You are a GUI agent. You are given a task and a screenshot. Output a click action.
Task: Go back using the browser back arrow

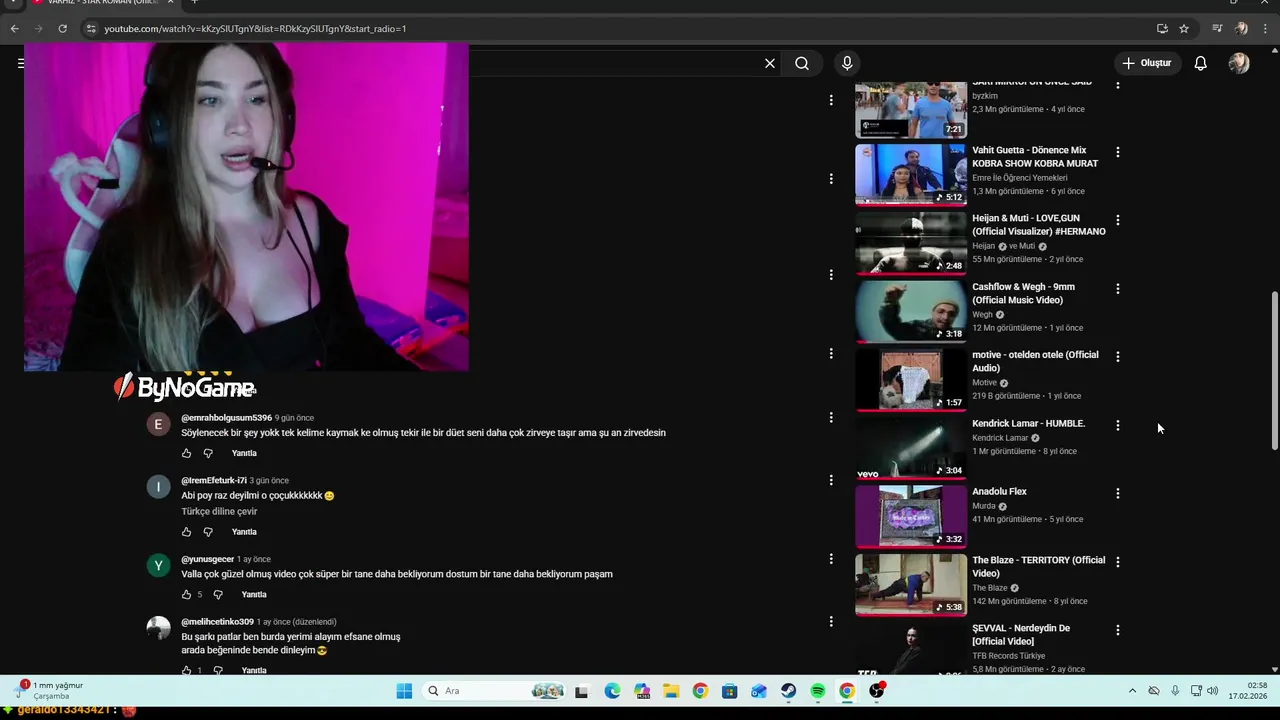[x=14, y=29]
